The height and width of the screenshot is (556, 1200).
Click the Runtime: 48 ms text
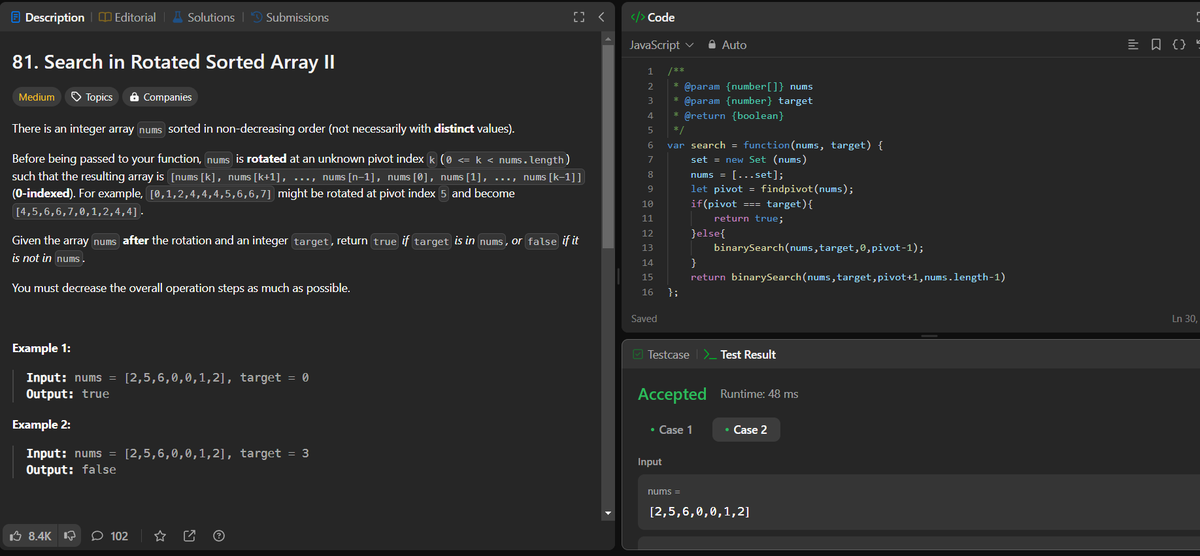(x=759, y=394)
